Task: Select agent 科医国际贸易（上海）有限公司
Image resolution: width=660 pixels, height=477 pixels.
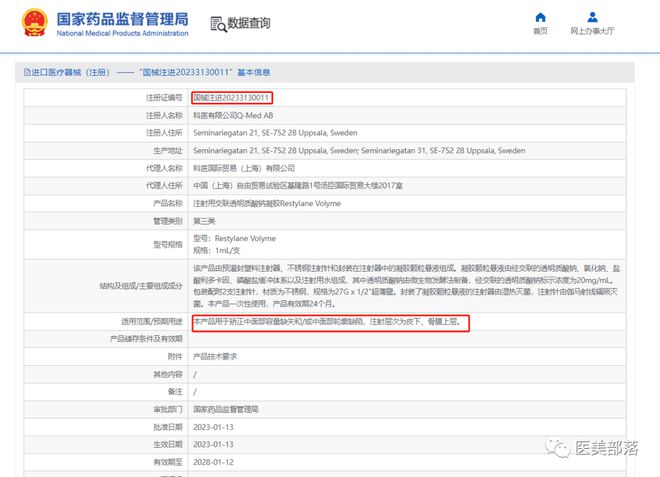Action: click(x=244, y=168)
